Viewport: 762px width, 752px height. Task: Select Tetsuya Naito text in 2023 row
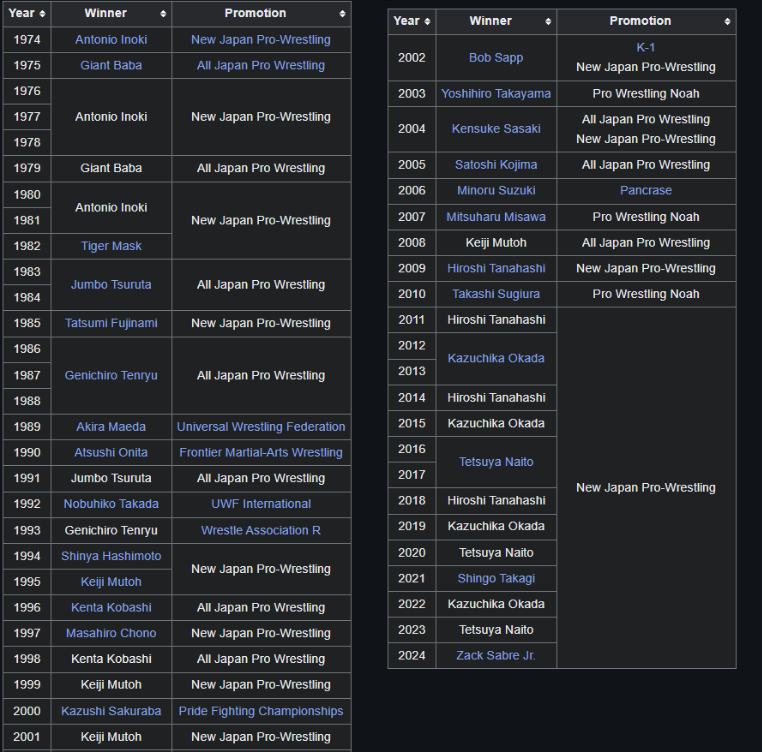496,630
